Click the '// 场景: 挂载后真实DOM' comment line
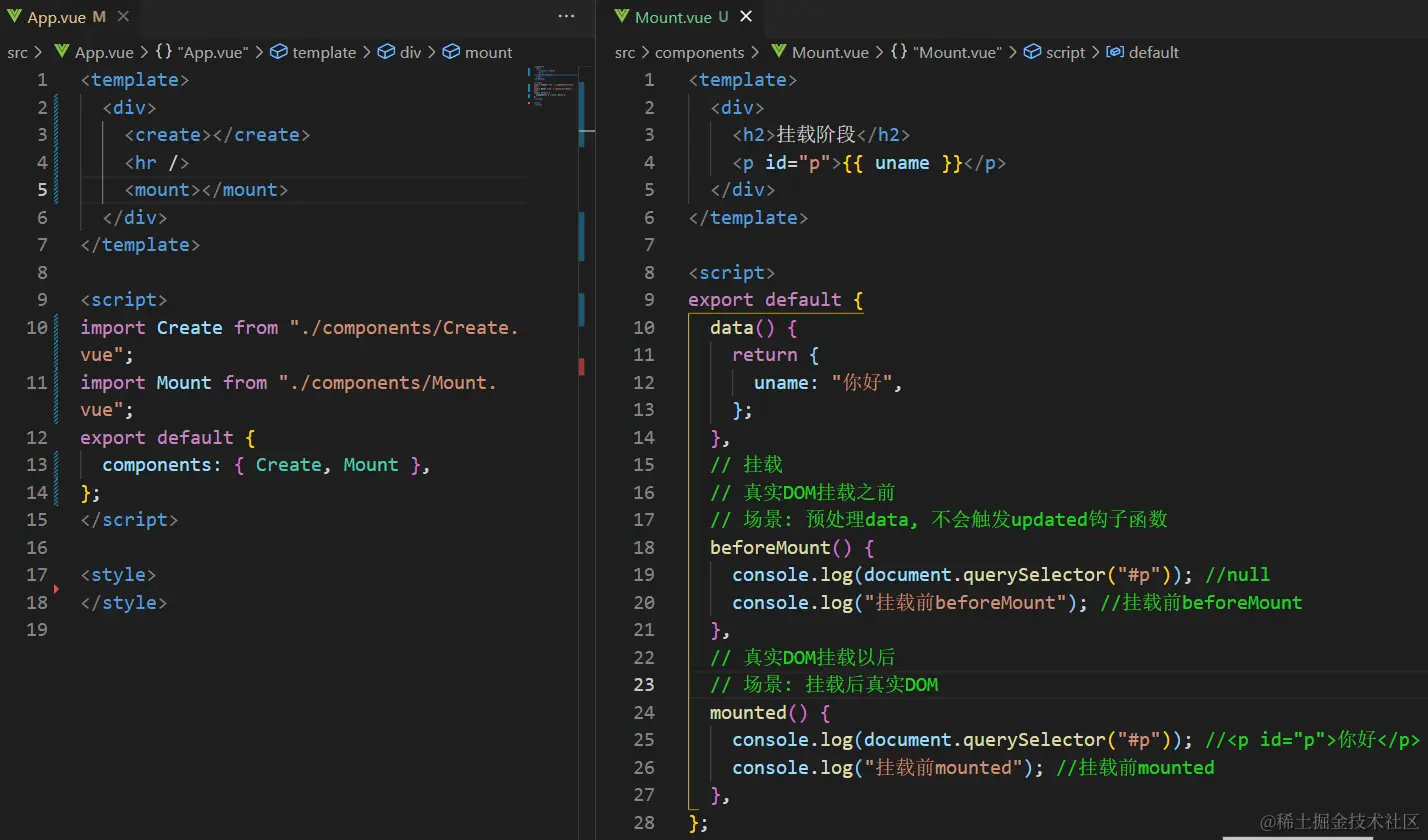This screenshot has height=840, width=1428. [824, 685]
